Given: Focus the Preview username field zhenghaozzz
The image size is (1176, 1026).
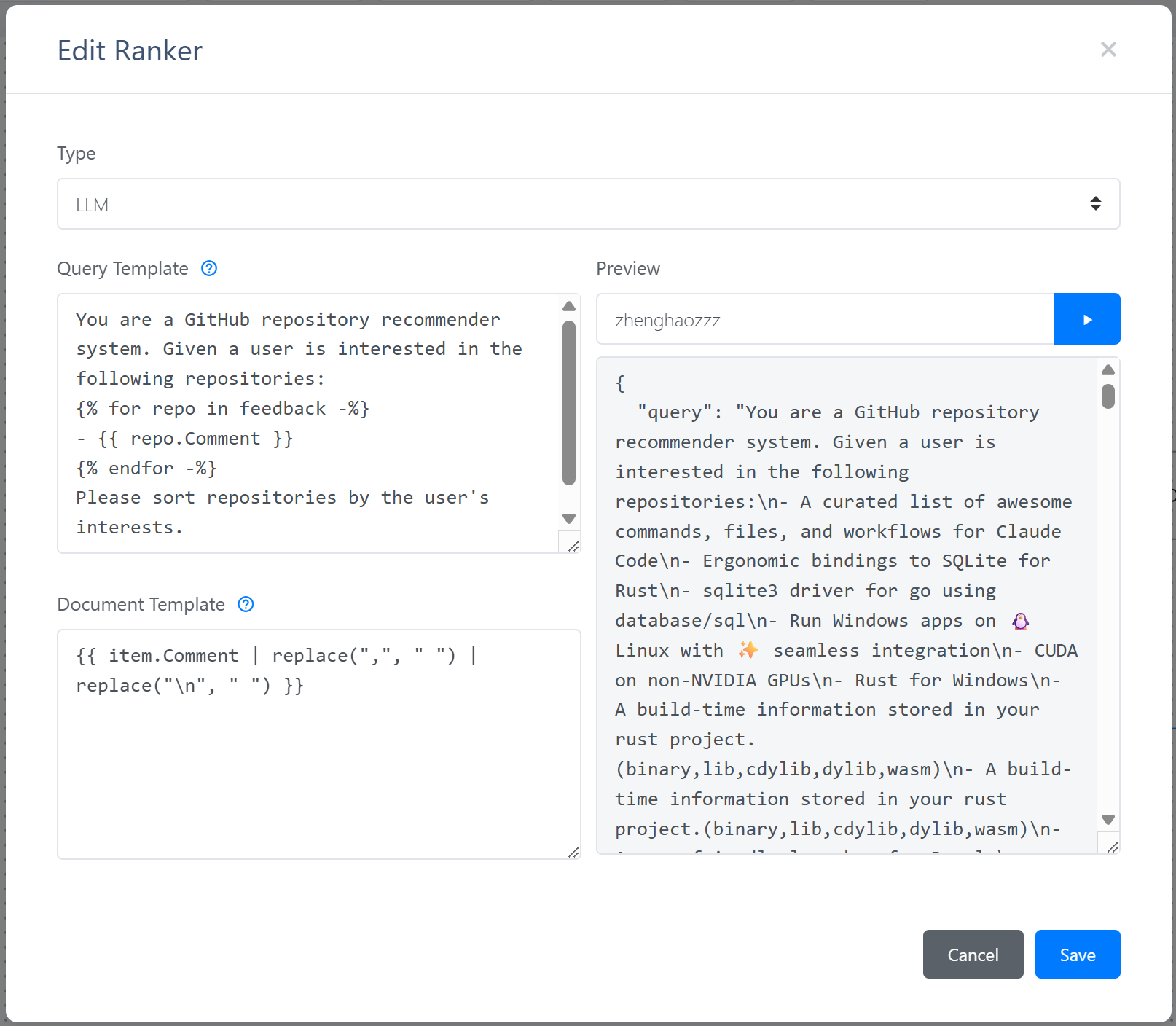Looking at the screenshot, I should pyautogui.click(x=825, y=319).
